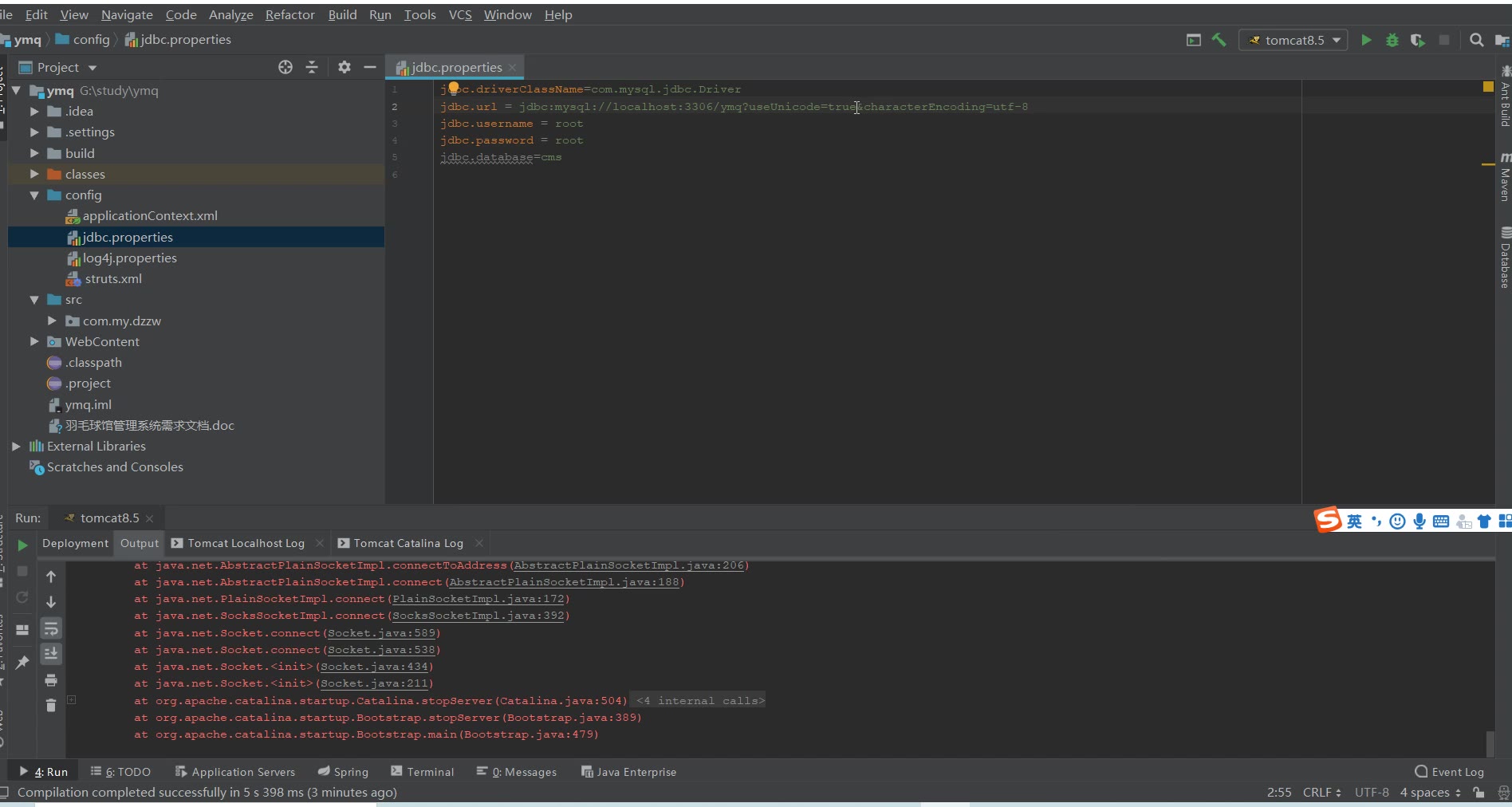Expand the classes folder in tree
The image size is (1512, 807).
click(34, 174)
